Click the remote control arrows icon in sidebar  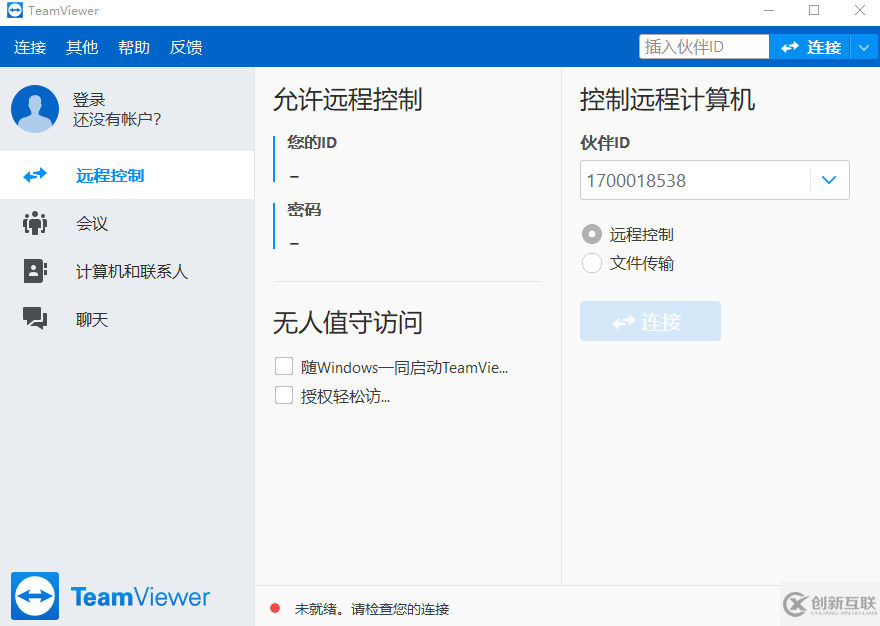(x=35, y=175)
